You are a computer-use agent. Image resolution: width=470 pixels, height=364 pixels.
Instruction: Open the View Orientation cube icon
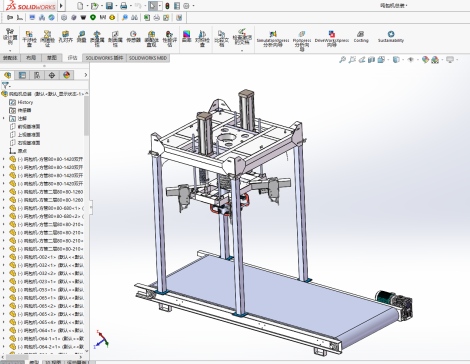tap(381, 60)
